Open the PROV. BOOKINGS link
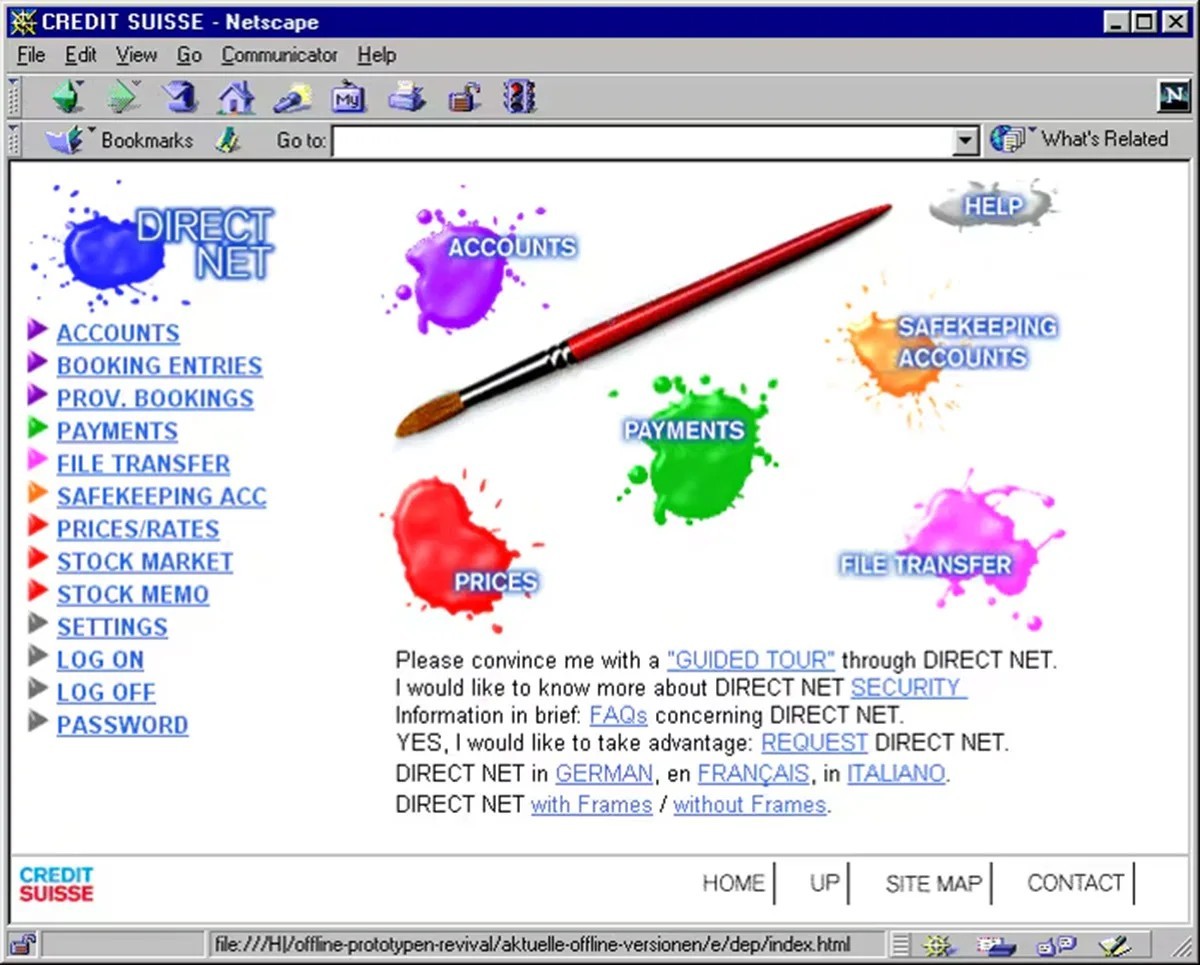The height and width of the screenshot is (965, 1200). (x=155, y=399)
